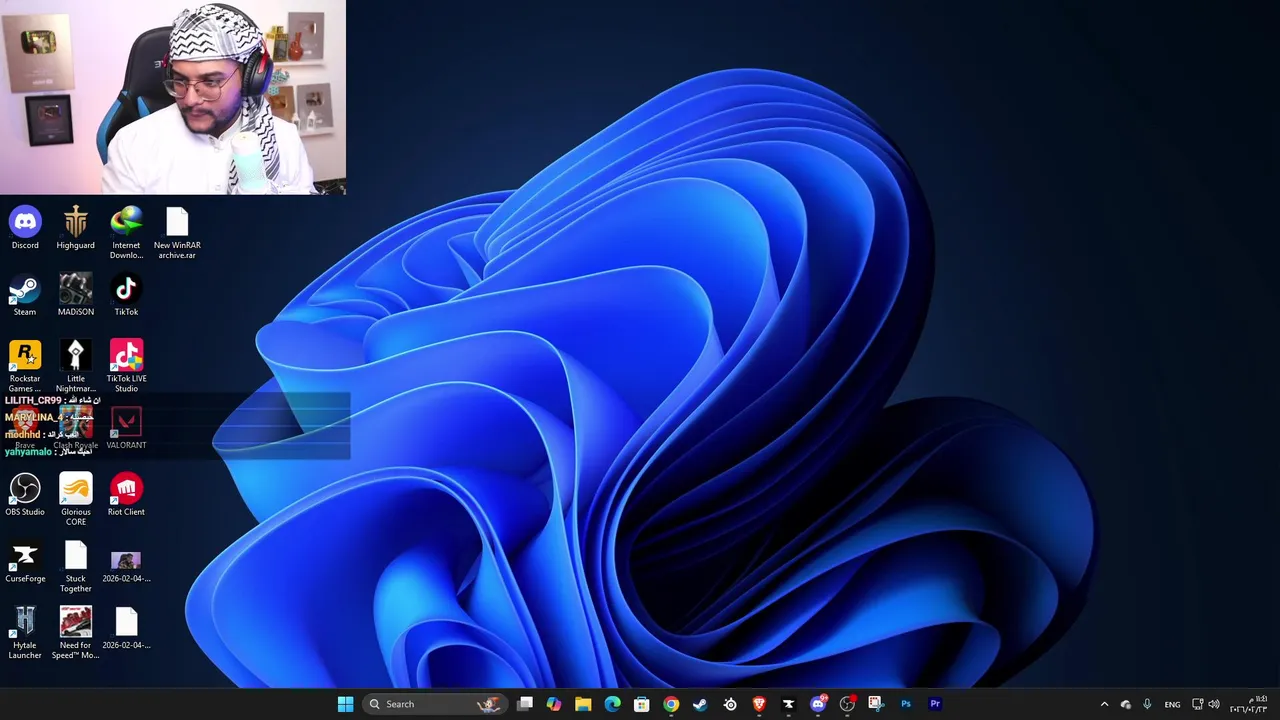1280x720 pixels.
Task: Open Microsoft Store from the taskbar
Action: 642,704
